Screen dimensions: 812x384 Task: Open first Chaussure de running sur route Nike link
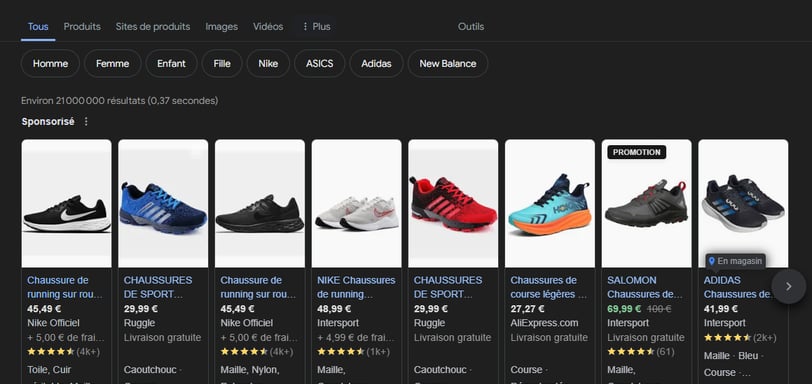[65, 287]
